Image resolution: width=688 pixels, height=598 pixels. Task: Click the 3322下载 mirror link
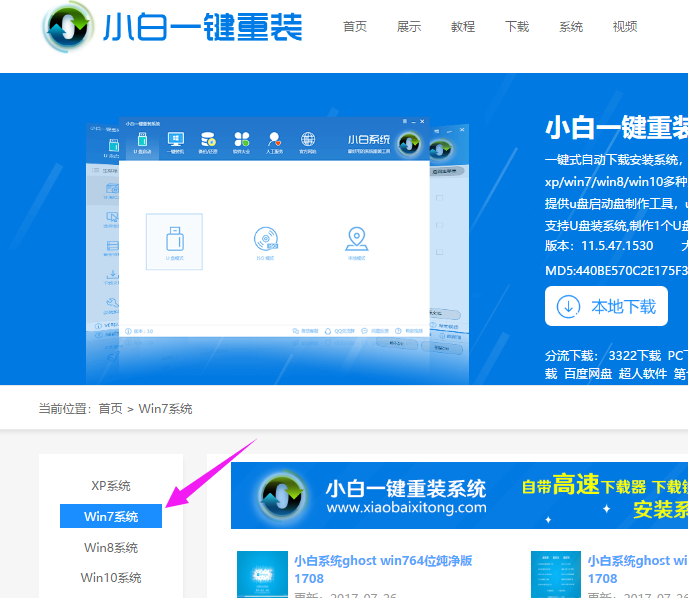coord(635,356)
